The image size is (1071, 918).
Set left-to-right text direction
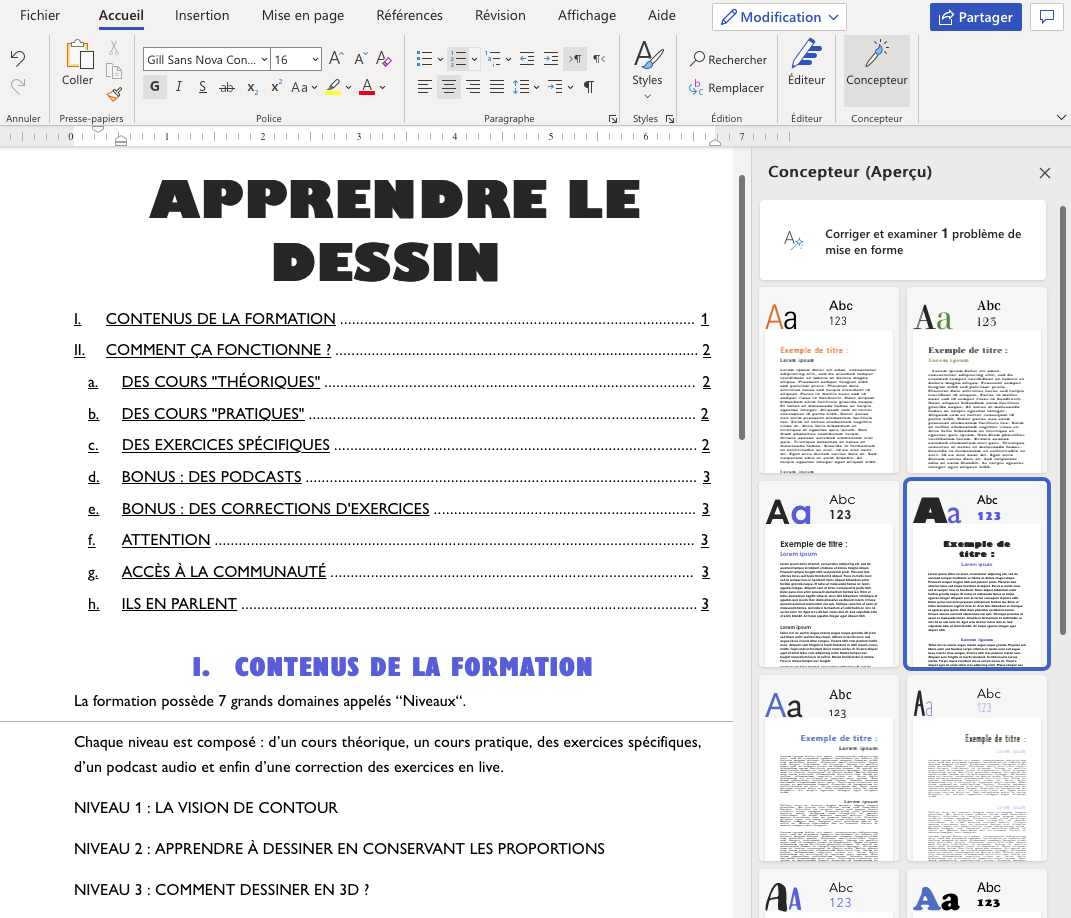[x=575, y=59]
